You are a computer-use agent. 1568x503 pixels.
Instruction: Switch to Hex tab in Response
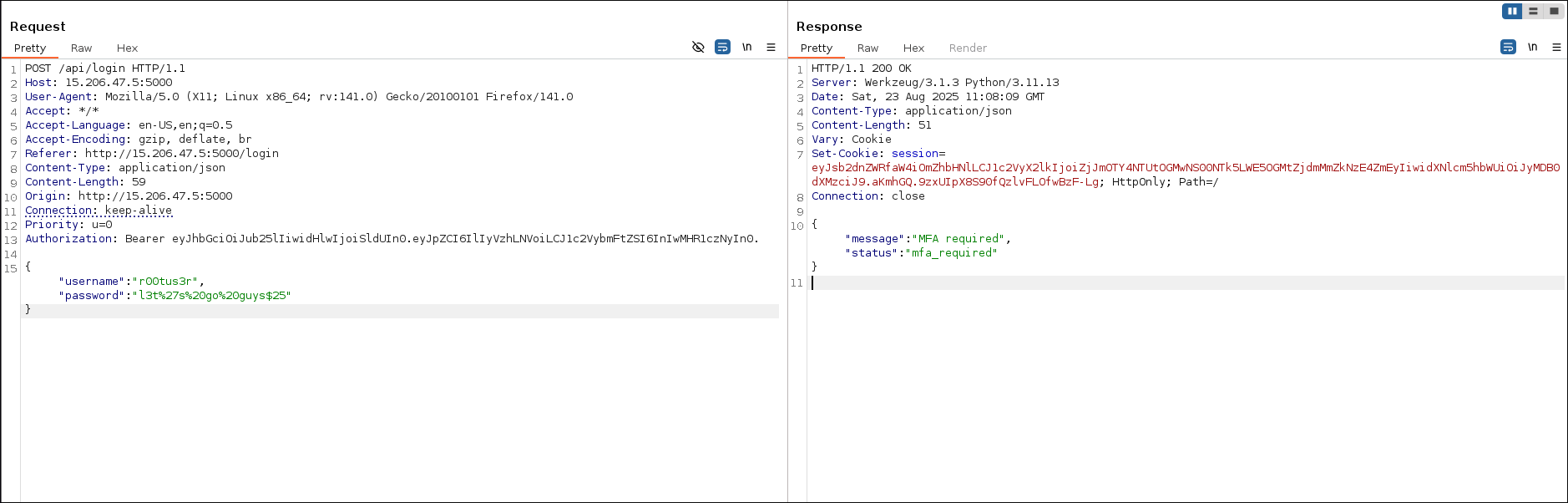(x=913, y=48)
